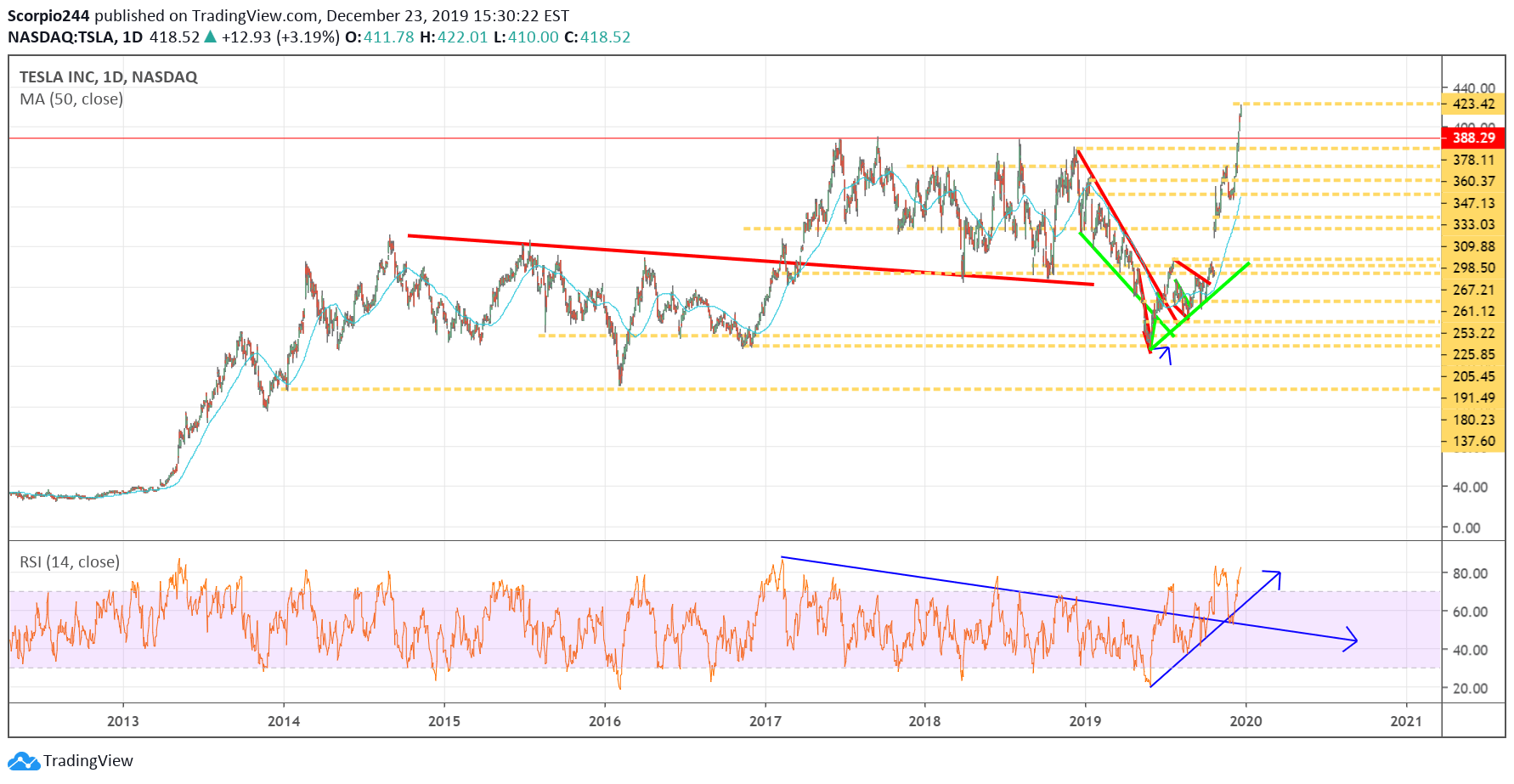Click the 298.50 price level label

click(1473, 268)
